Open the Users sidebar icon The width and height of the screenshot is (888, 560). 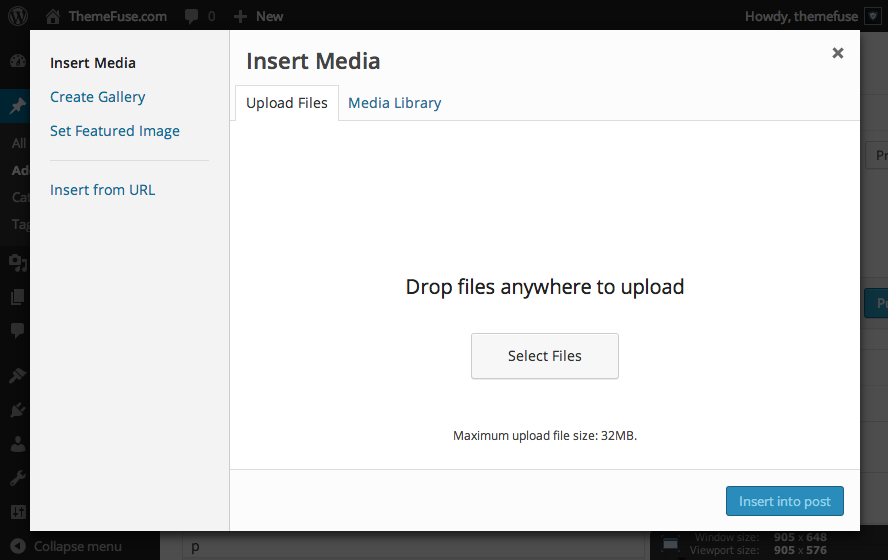click(18, 444)
